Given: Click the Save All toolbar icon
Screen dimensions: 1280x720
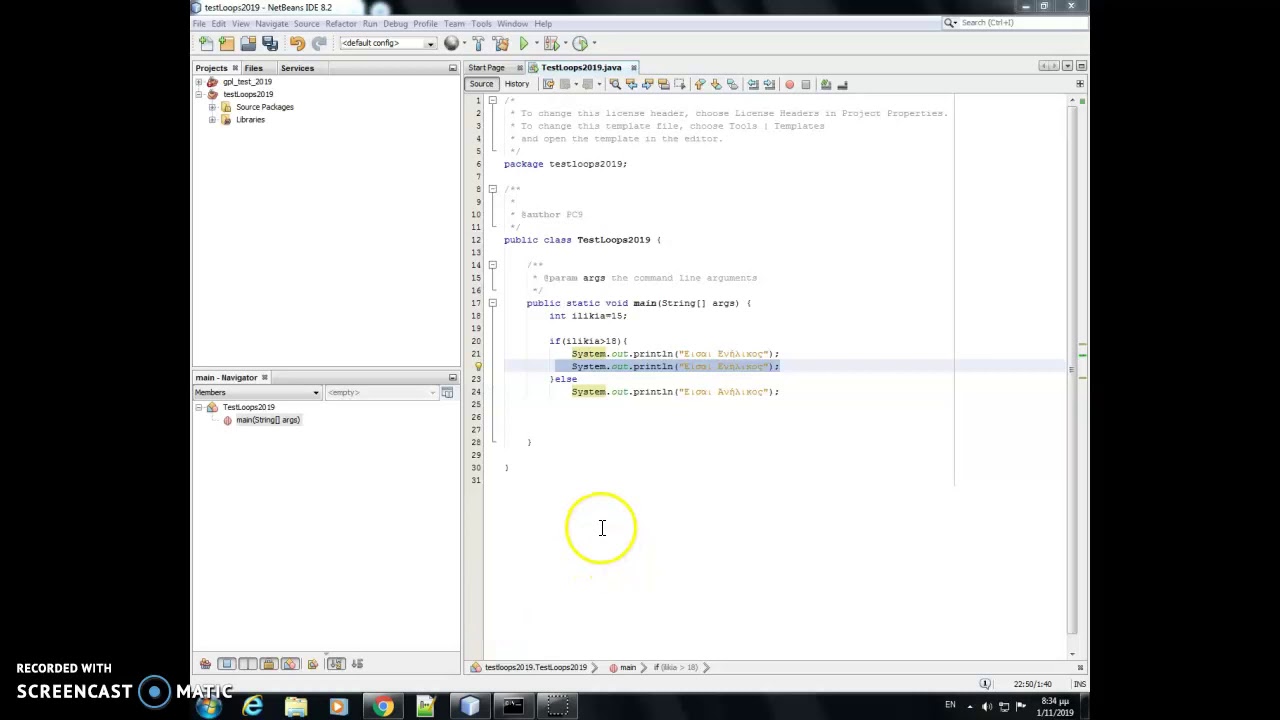Looking at the screenshot, I should click(269, 43).
